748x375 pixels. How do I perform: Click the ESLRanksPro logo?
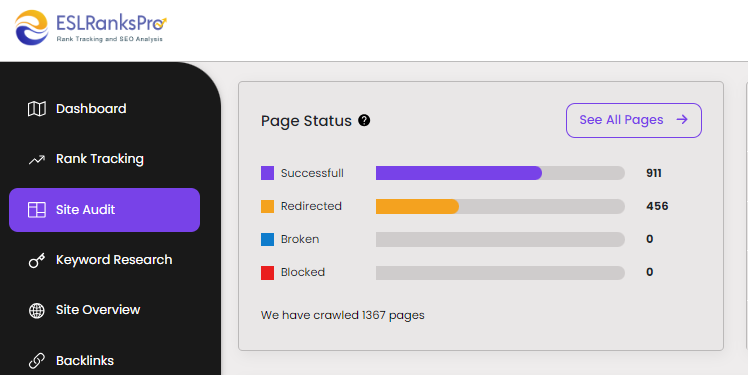point(91,28)
